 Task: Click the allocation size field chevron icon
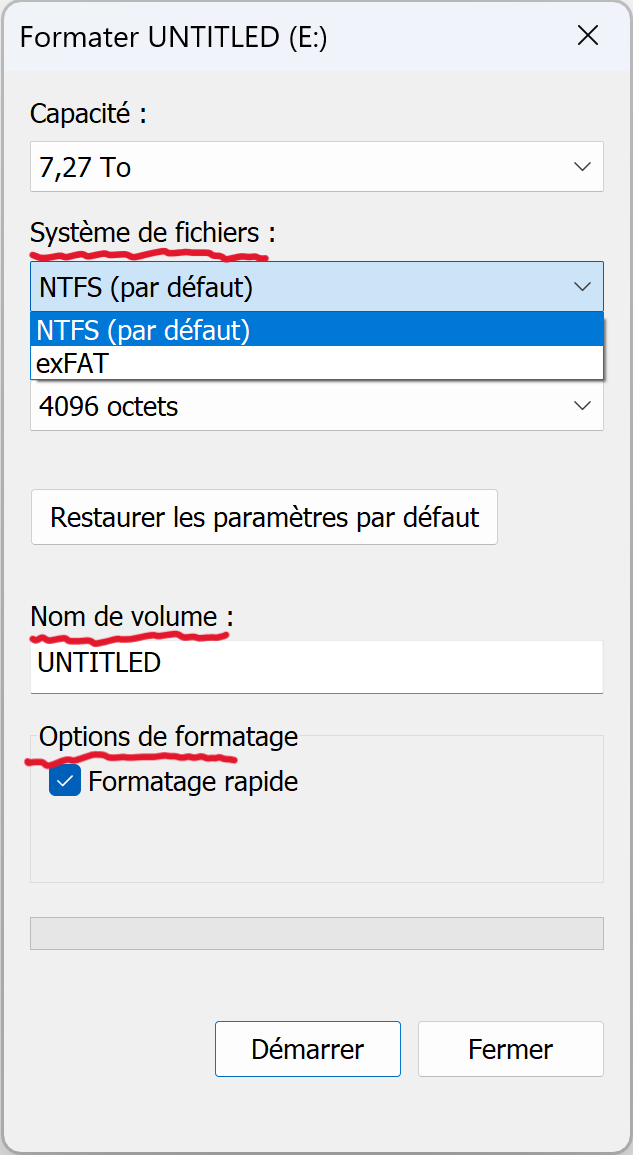582,406
